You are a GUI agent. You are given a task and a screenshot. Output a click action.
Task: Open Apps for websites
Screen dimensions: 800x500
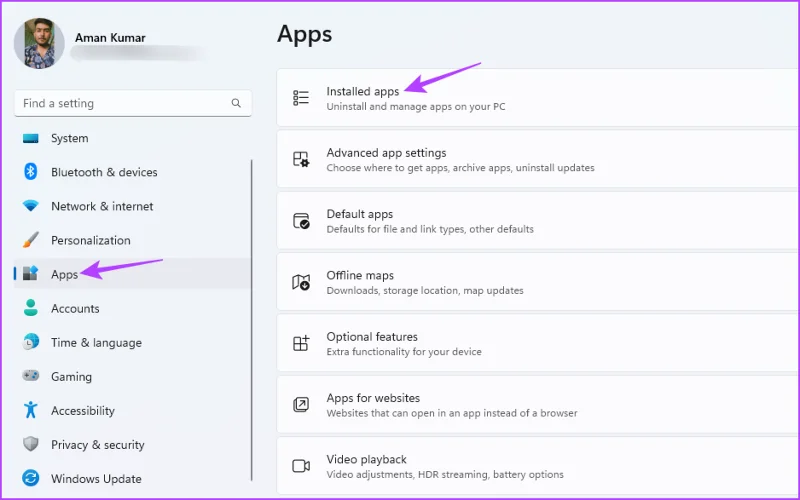[538, 405]
